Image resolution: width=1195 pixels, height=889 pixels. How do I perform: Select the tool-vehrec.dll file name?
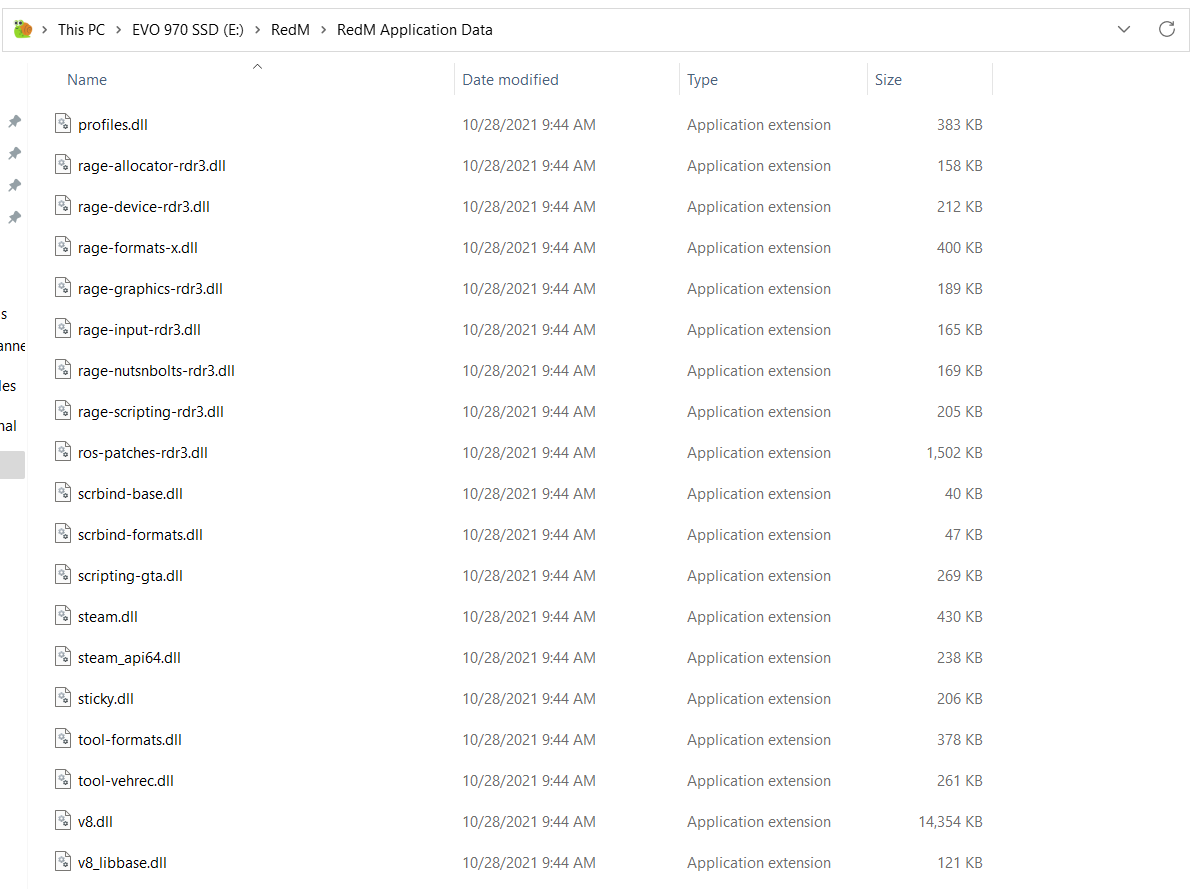pyautogui.click(x=125, y=781)
